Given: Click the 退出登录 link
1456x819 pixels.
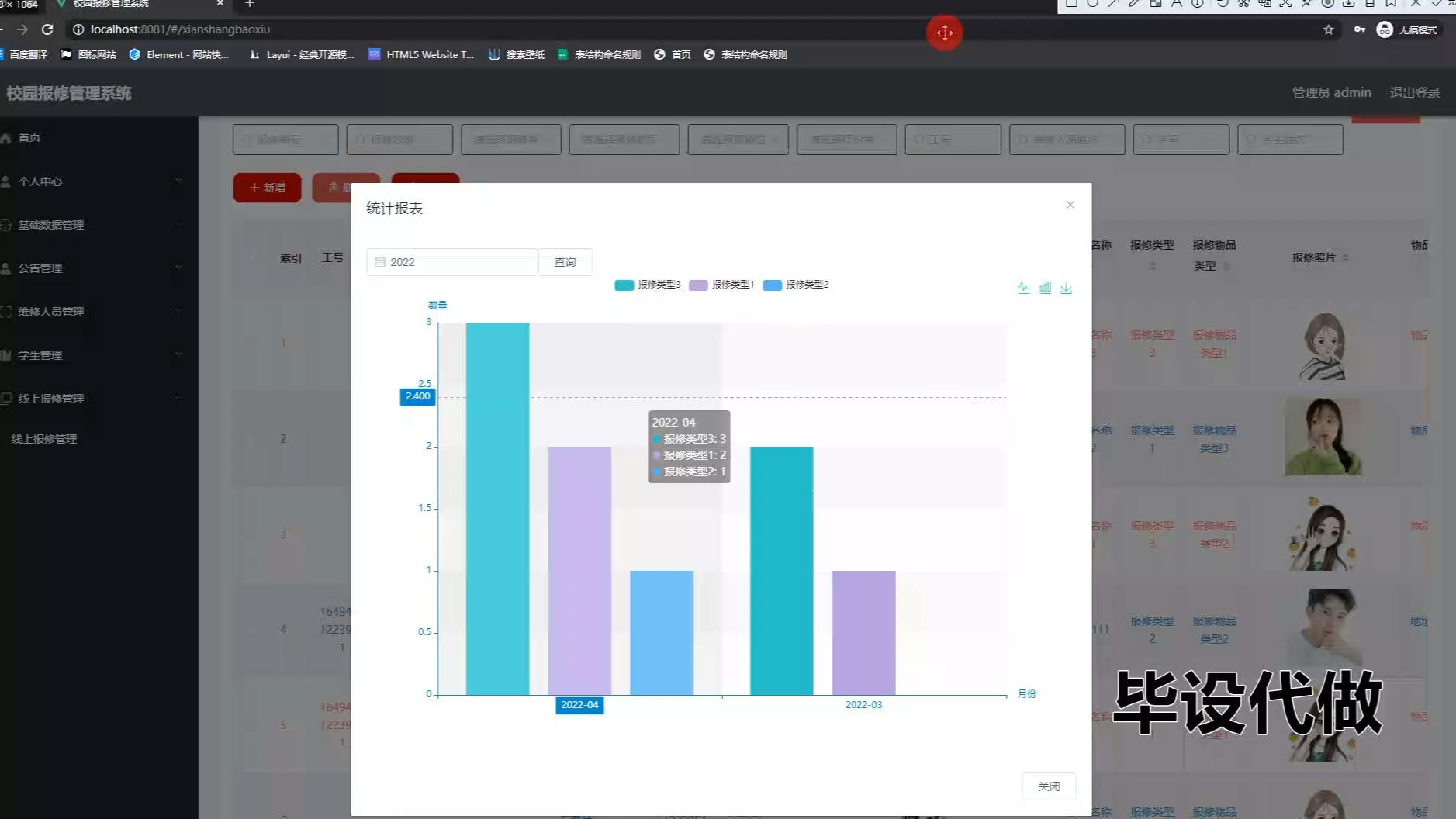Looking at the screenshot, I should [1414, 92].
